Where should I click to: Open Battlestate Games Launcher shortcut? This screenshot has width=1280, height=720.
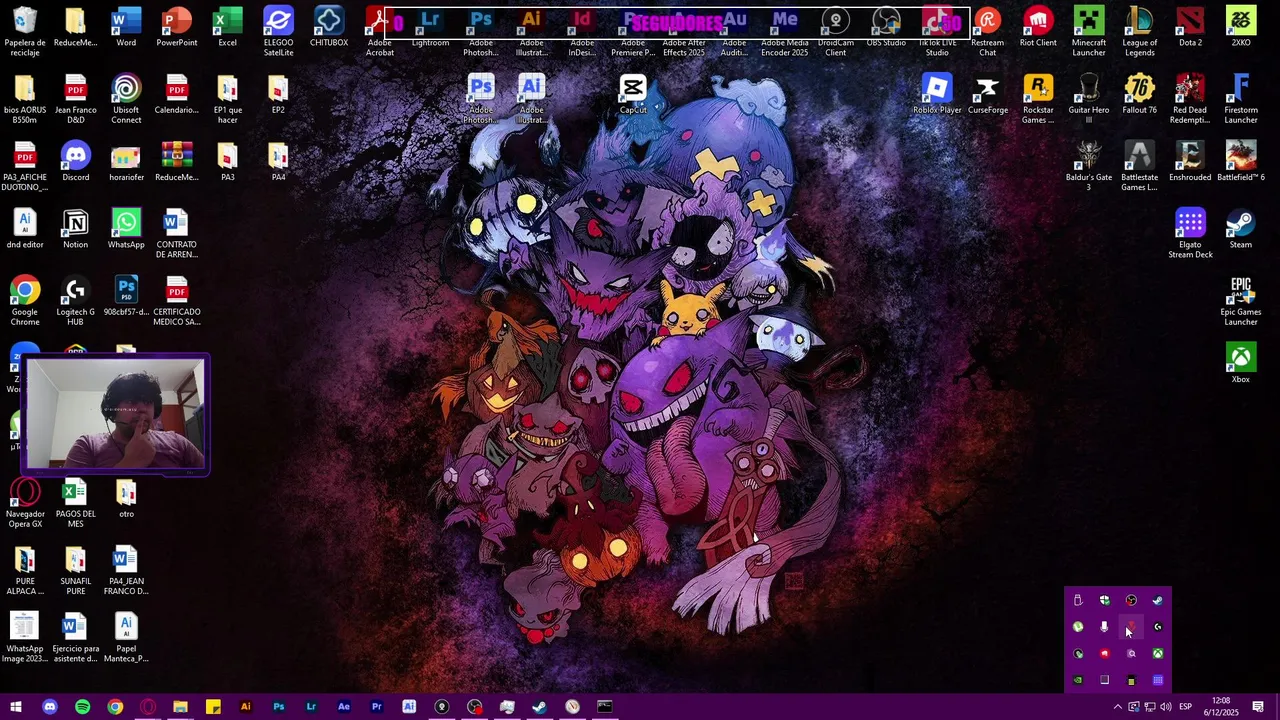[1139, 165]
